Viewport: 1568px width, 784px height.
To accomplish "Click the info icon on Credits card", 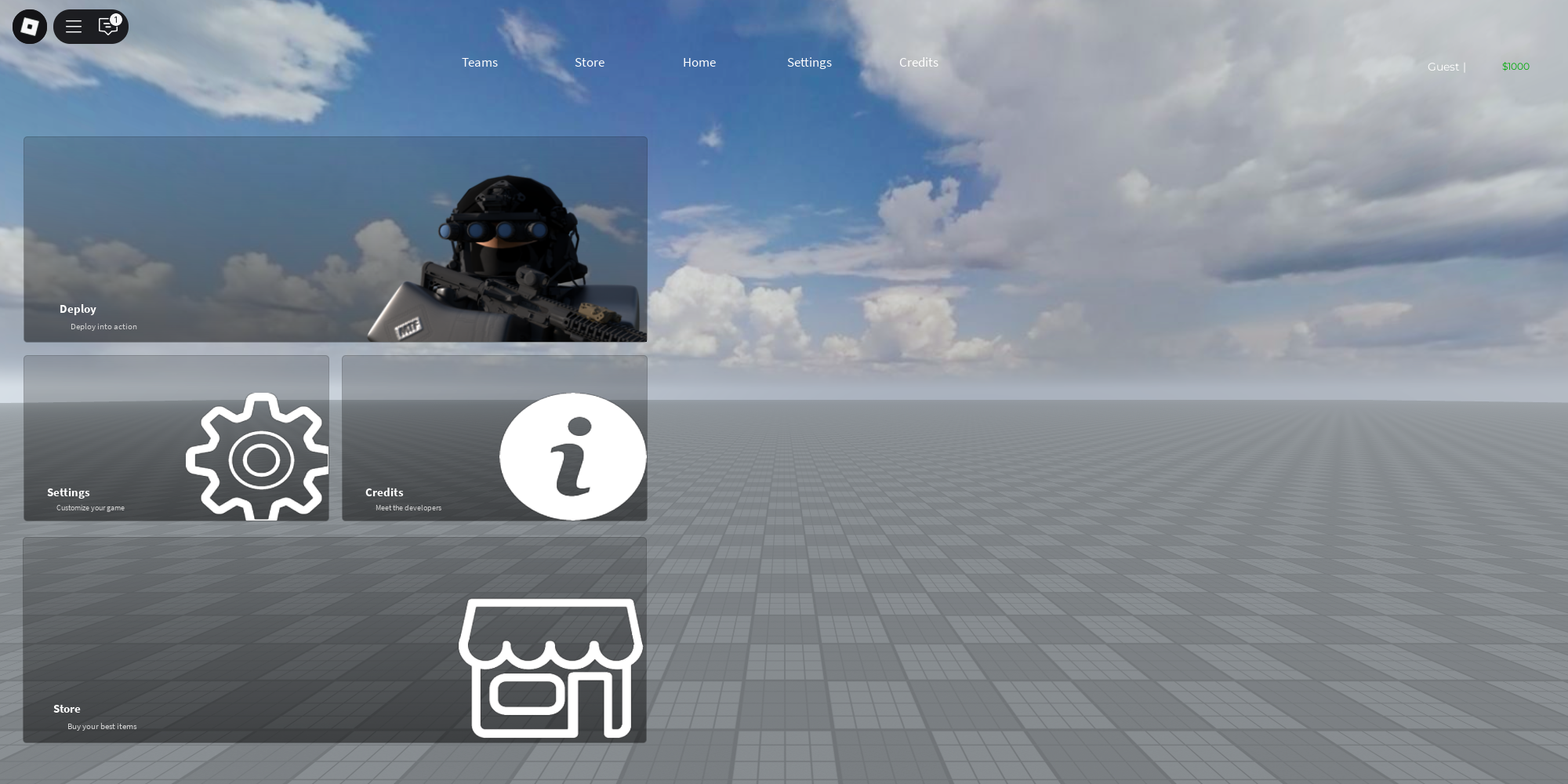I will 572,457.
